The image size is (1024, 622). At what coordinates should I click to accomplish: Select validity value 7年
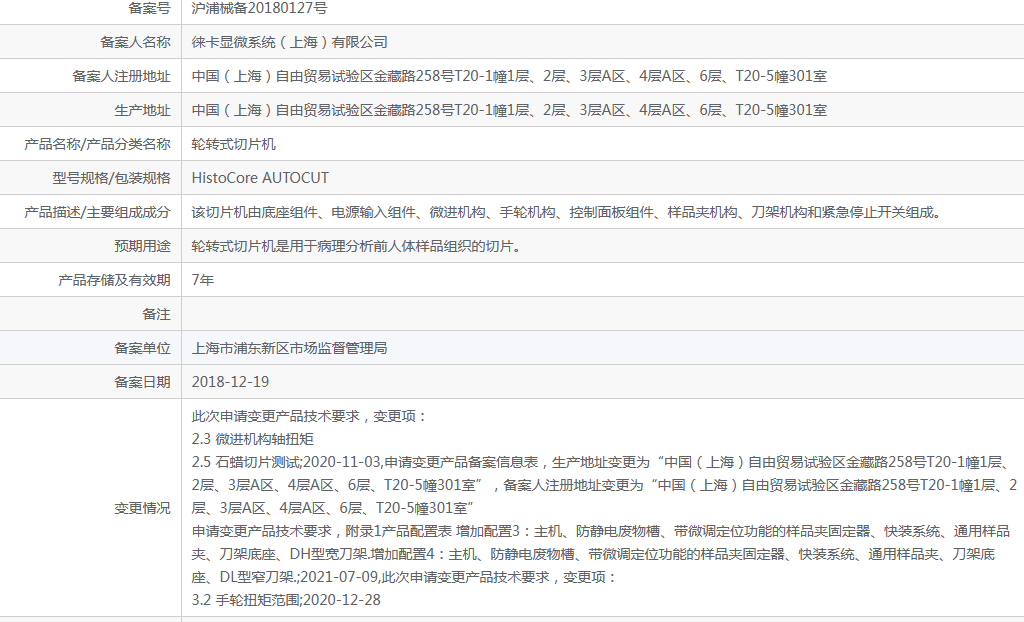[202, 280]
